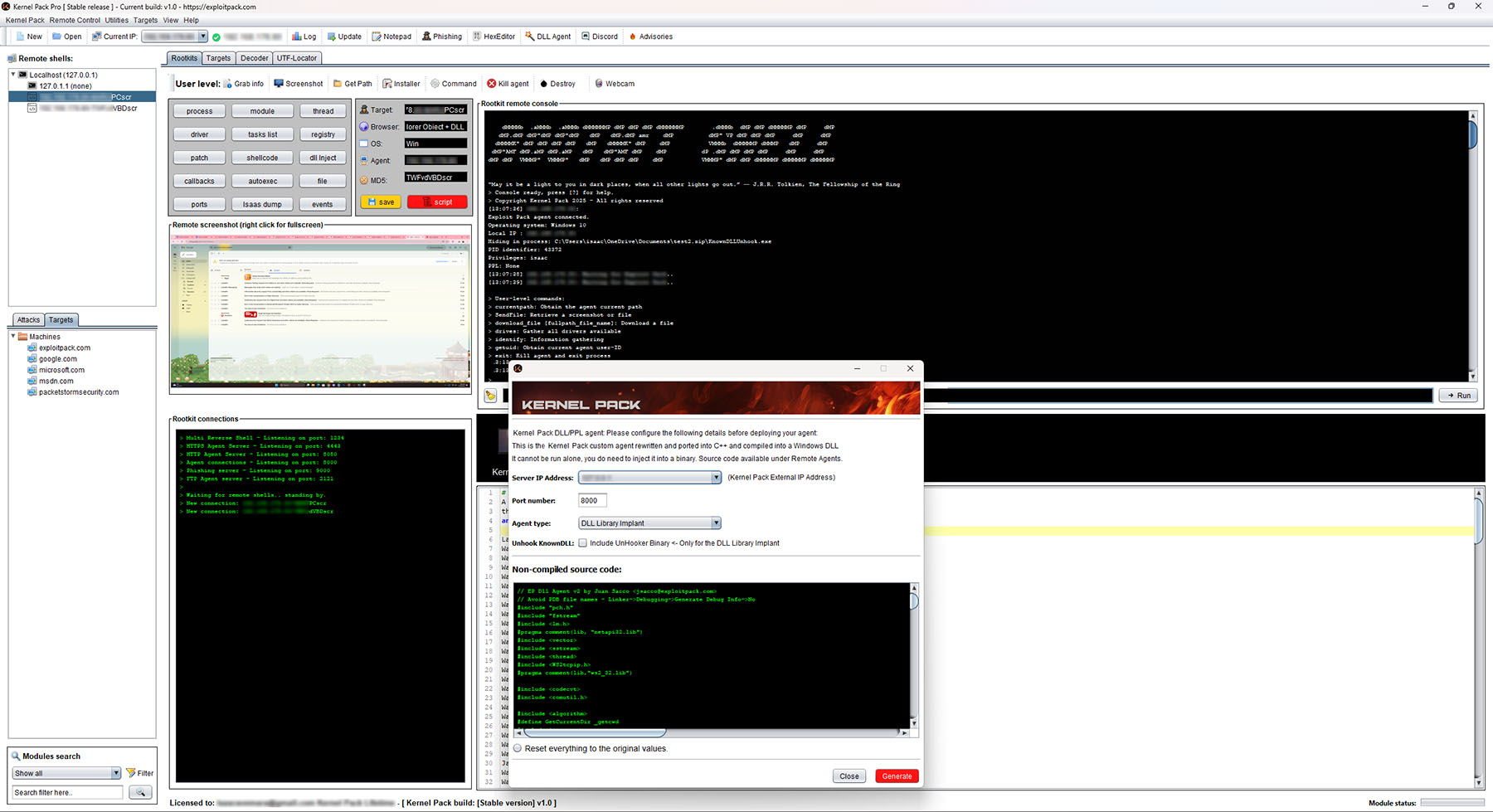The height and width of the screenshot is (812, 1493).
Task: Open the Advisories toolbar item
Action: pos(650,36)
